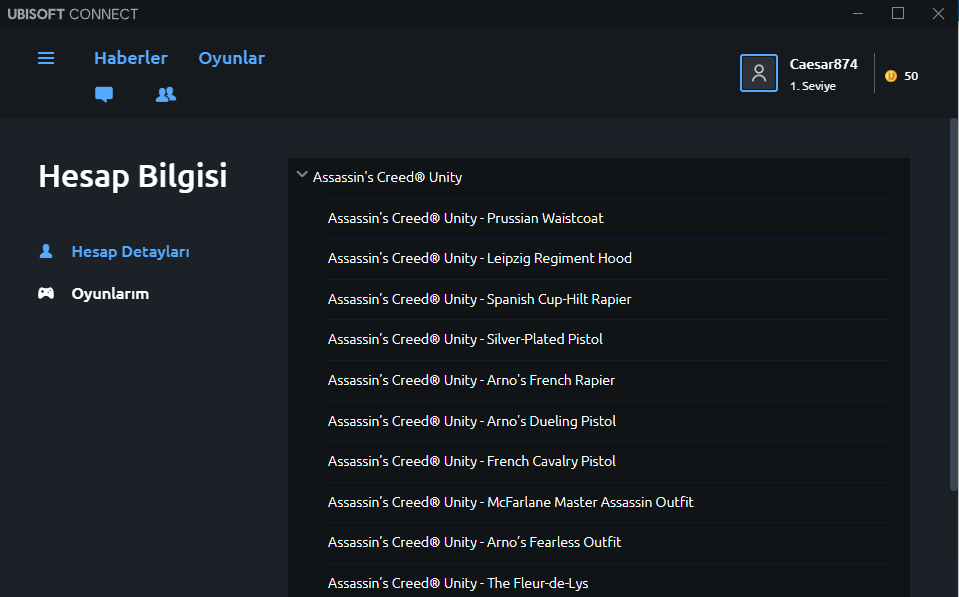Maximize the Ubisoft Connect window

click(897, 13)
